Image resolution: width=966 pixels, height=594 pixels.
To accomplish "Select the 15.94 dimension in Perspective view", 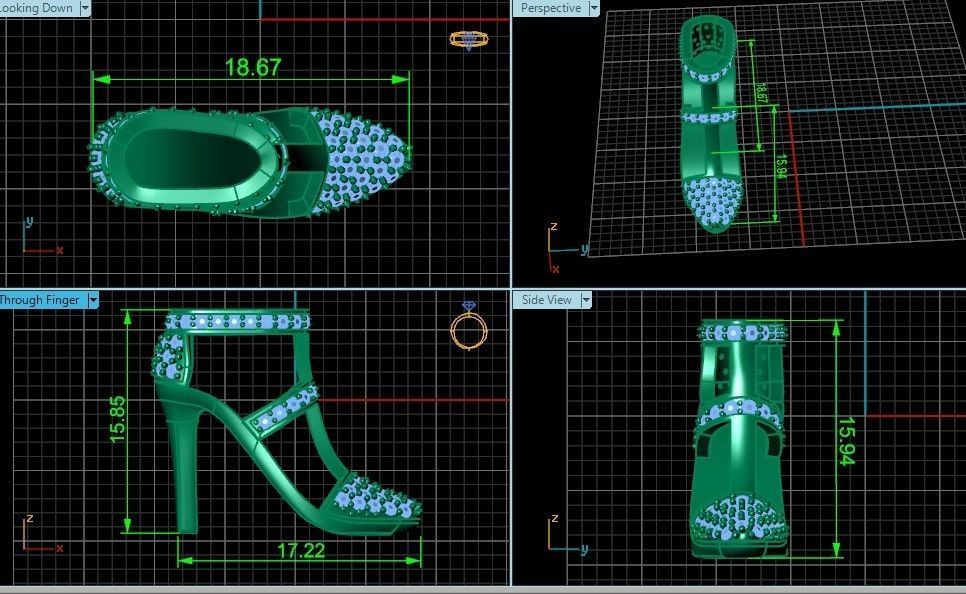I will [781, 166].
